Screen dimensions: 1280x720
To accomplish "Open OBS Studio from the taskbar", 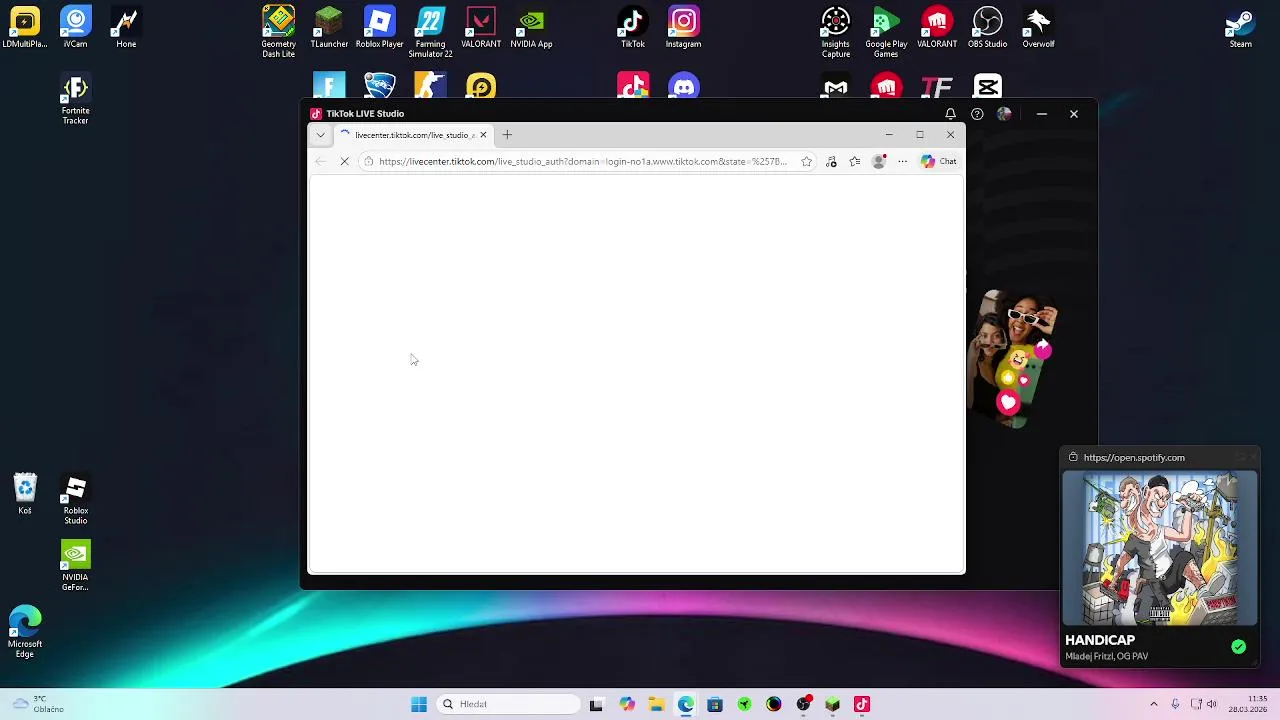I will (803, 704).
